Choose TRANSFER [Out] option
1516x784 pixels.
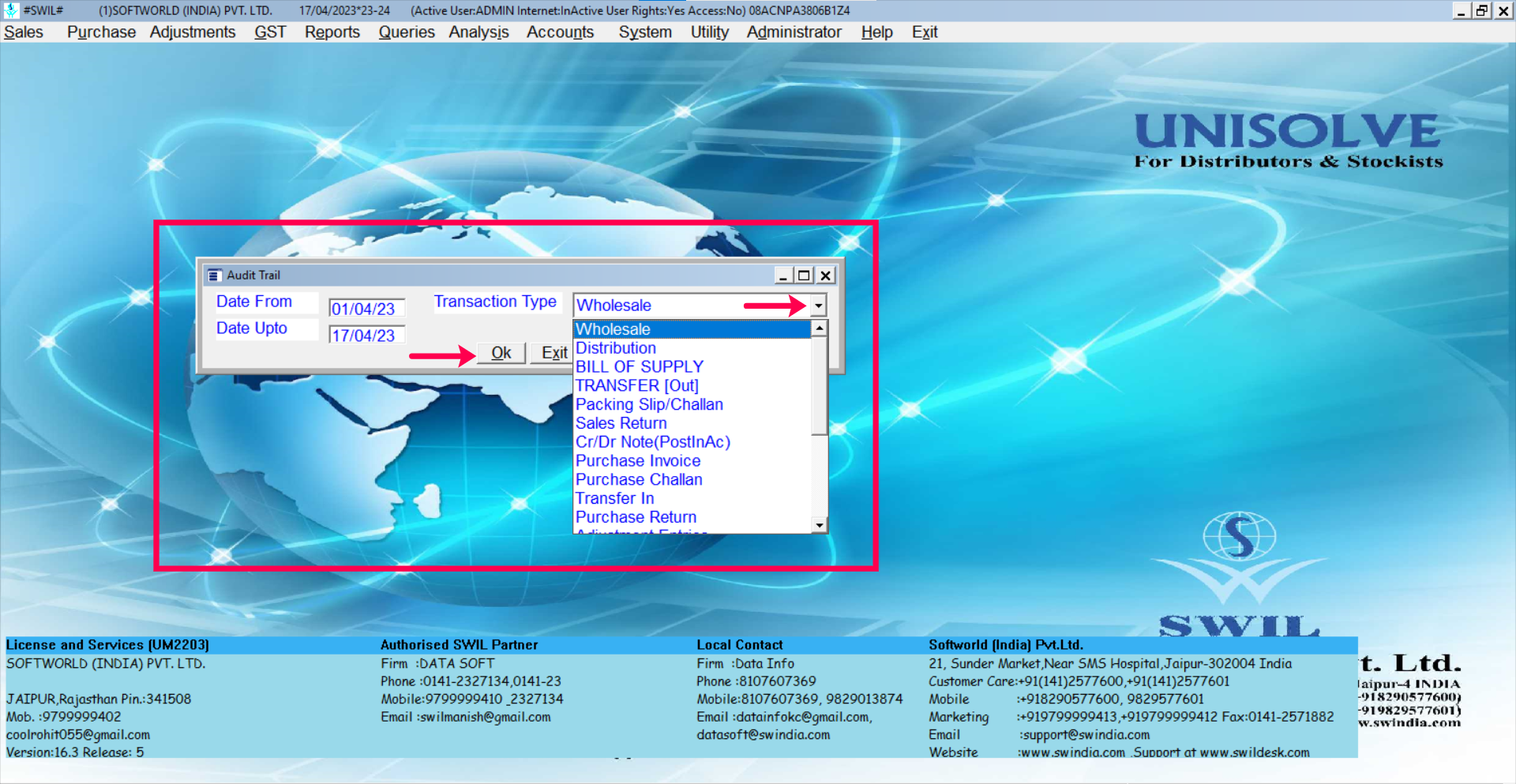click(692, 386)
